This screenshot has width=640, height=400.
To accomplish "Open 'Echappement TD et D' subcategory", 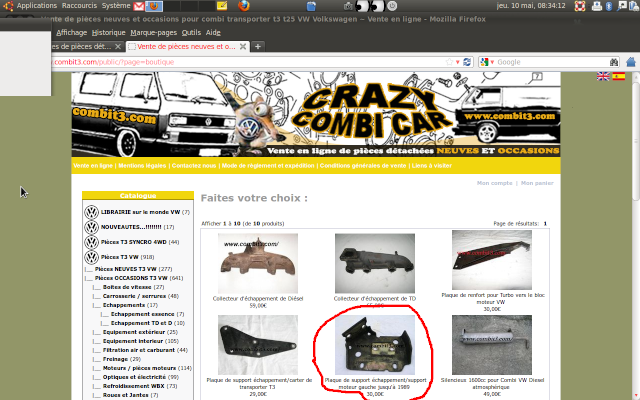I will coord(142,323).
